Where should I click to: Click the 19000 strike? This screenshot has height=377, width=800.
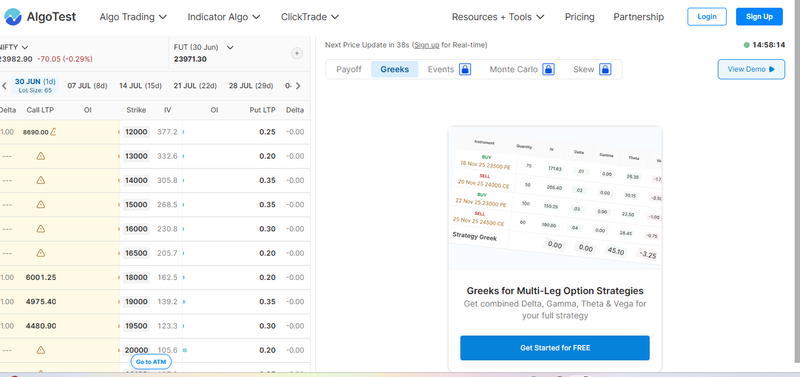[136, 301]
